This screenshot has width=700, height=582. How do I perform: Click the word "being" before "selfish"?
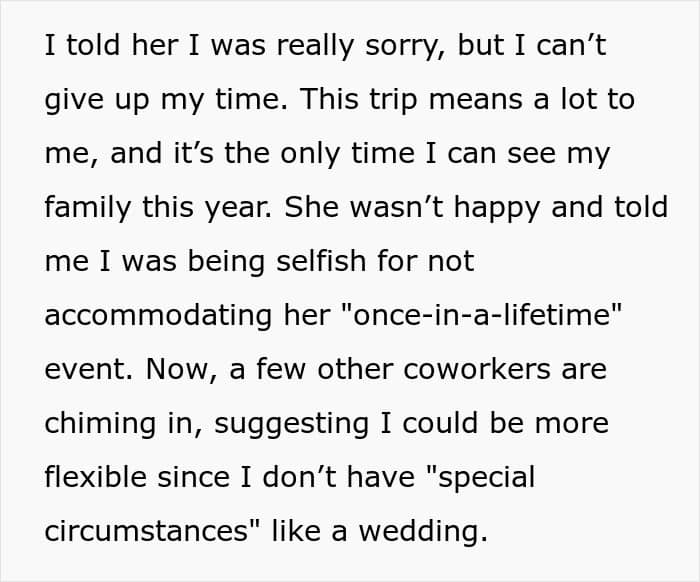coord(226,262)
